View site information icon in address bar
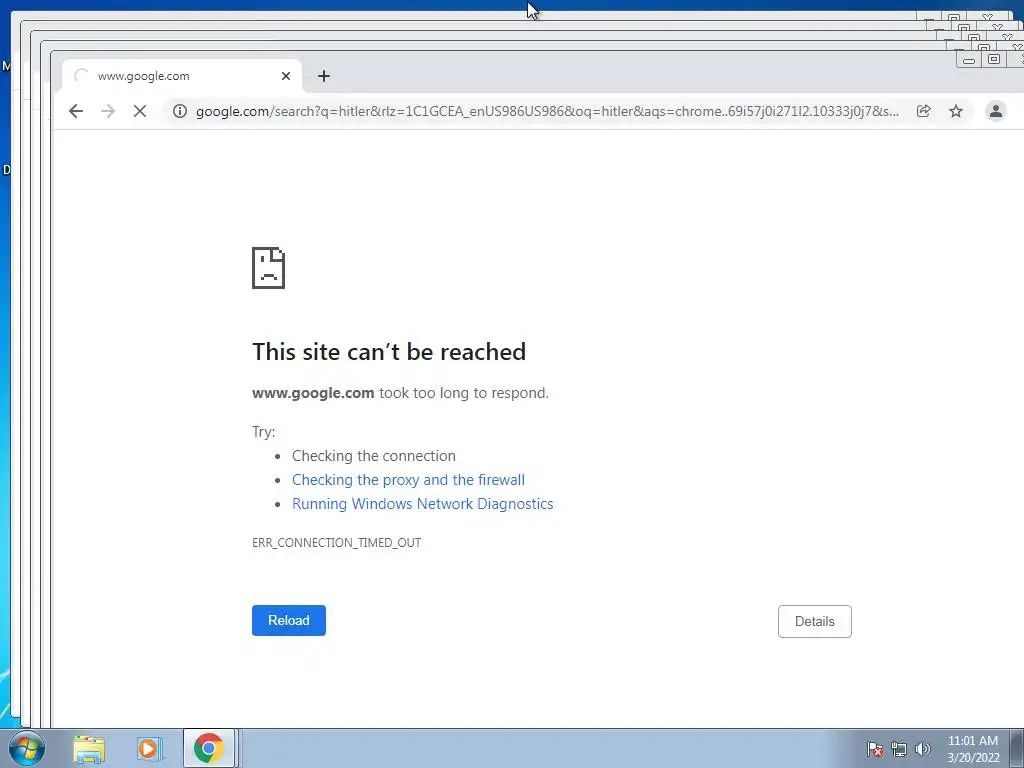This screenshot has width=1024, height=768. coord(180,111)
